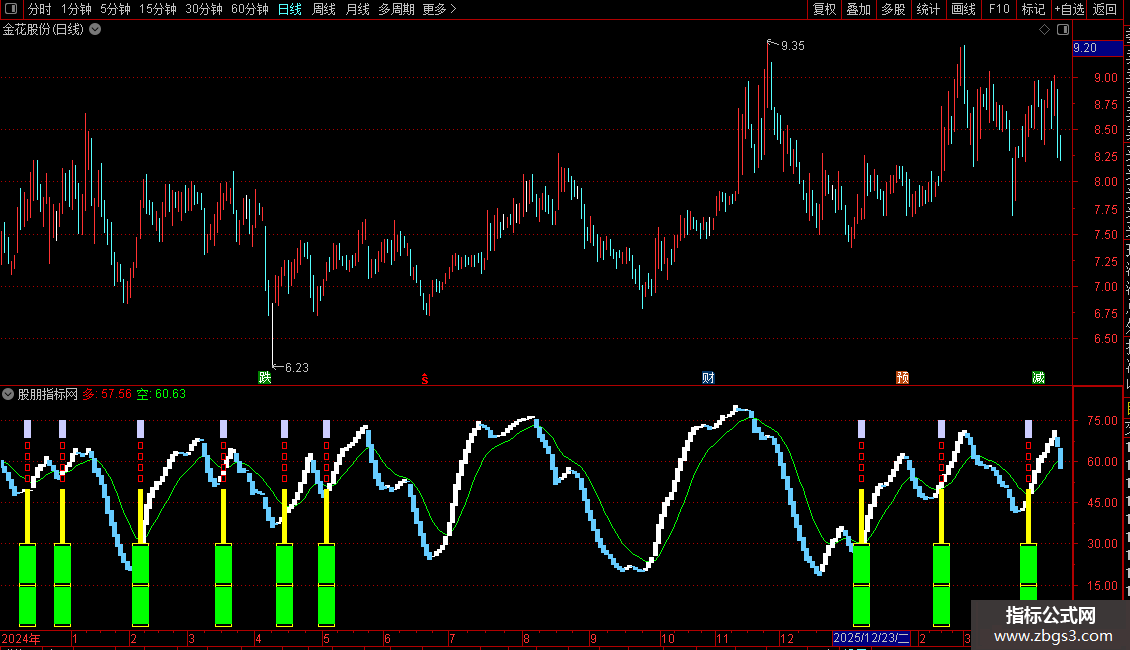The width and height of the screenshot is (1130, 650).
Task: Click the 2025/12/23 date marker on the timeline
Action: [x=871, y=638]
